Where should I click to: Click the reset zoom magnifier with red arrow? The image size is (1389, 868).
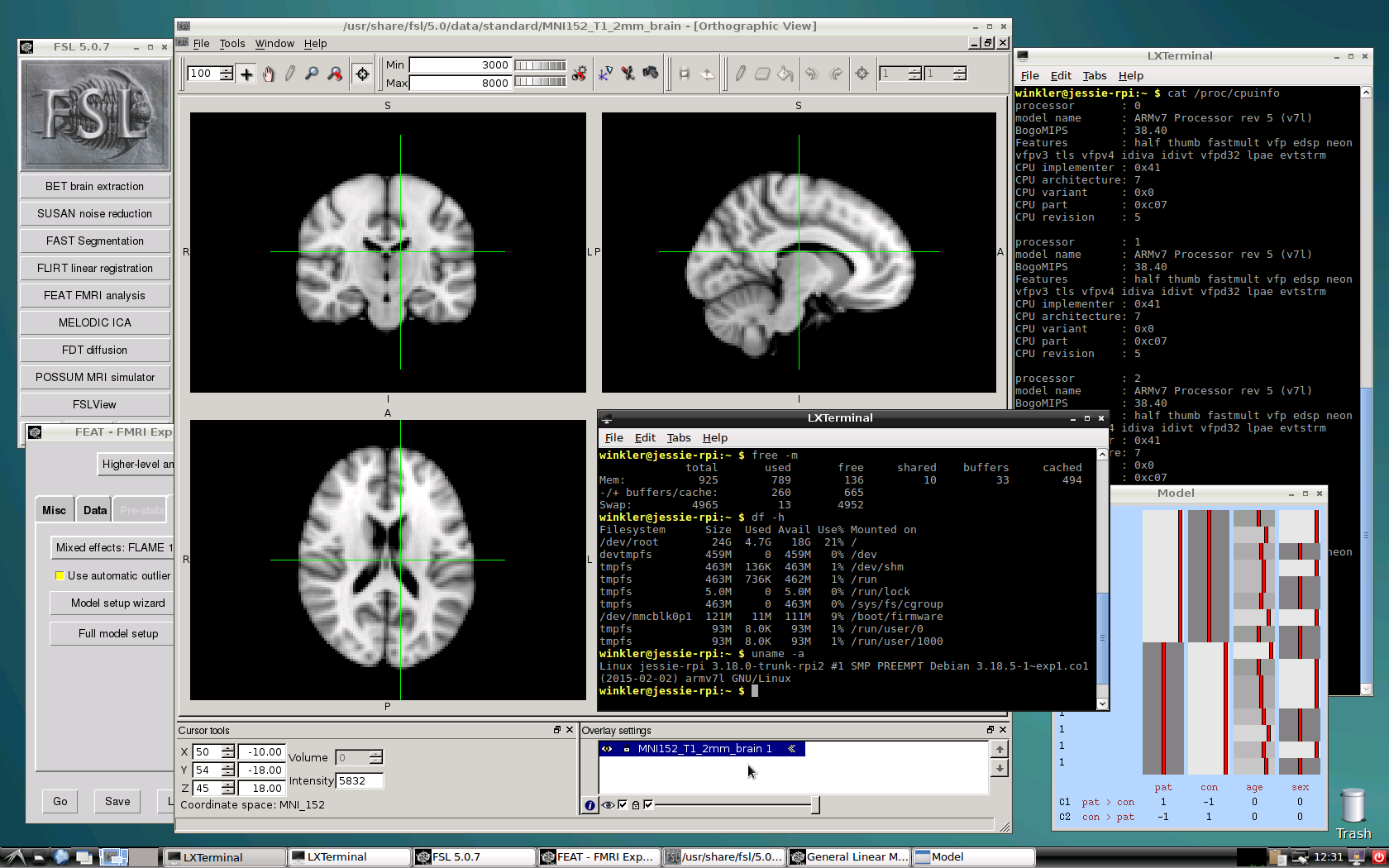pos(334,74)
